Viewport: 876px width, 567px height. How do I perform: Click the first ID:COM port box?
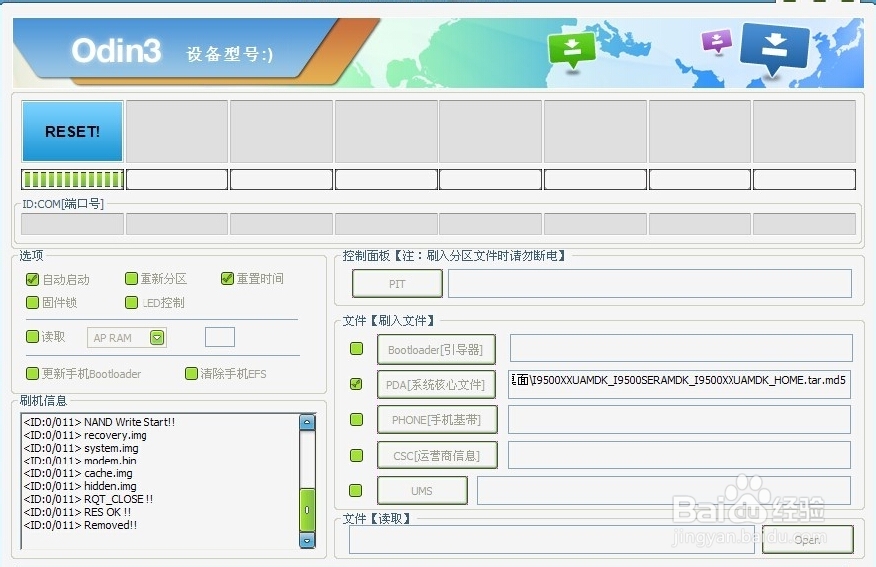click(73, 224)
